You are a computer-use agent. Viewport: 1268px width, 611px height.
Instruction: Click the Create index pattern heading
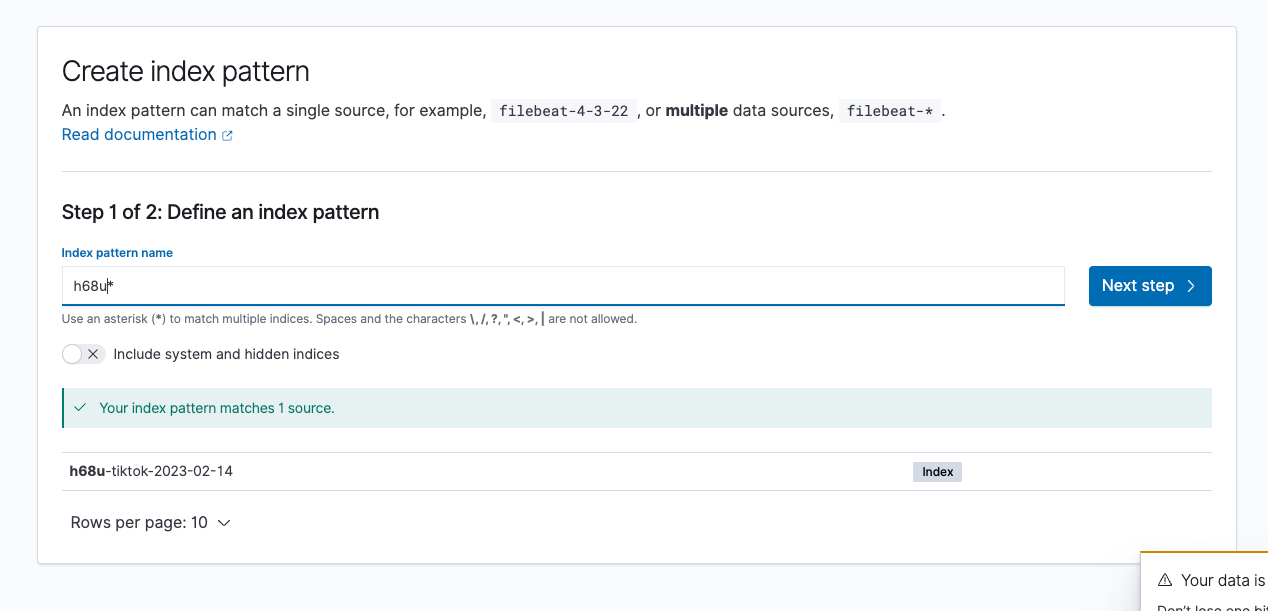pyautogui.click(x=186, y=71)
